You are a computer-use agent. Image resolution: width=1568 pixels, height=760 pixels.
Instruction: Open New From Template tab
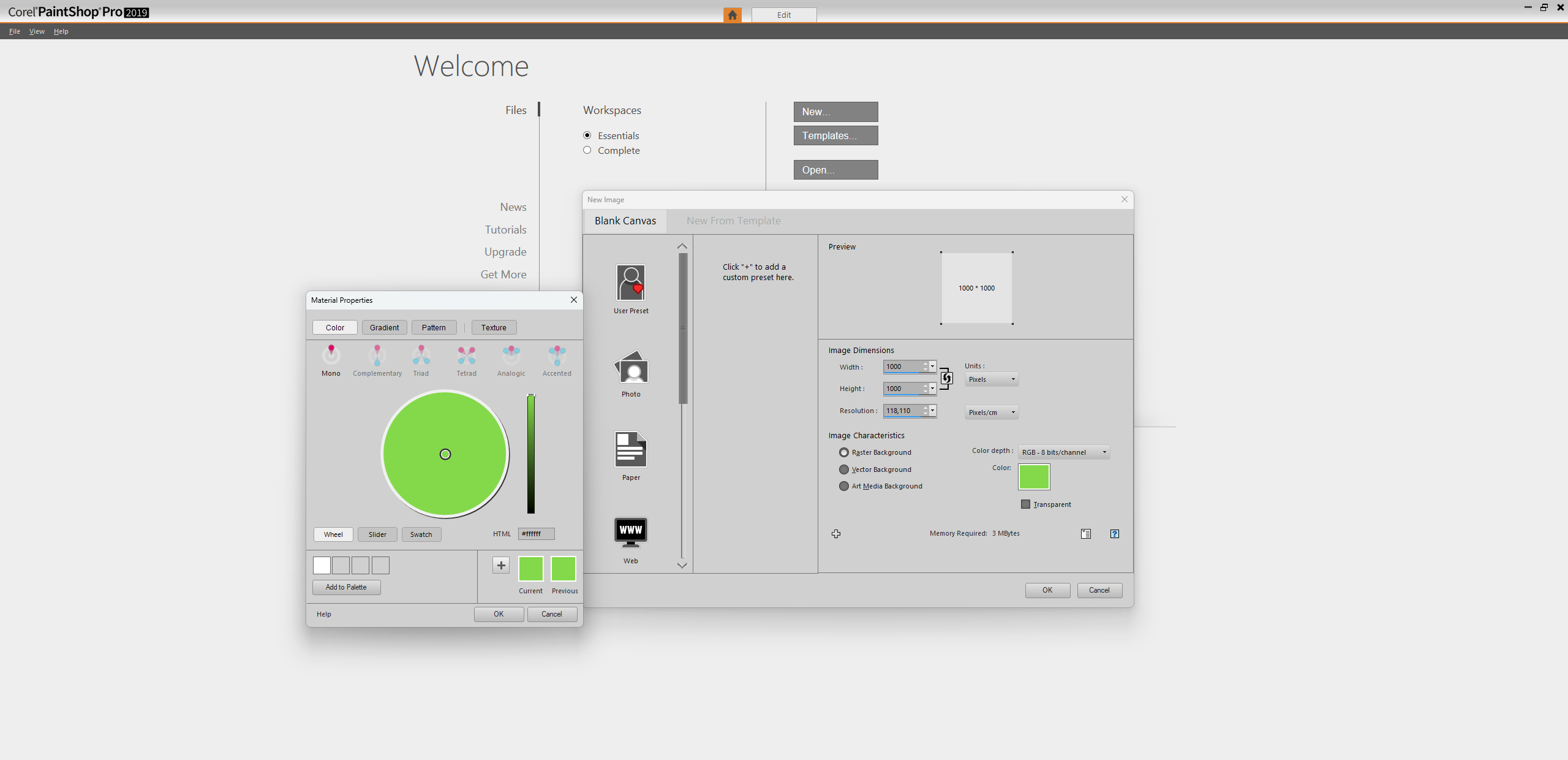(x=733, y=221)
